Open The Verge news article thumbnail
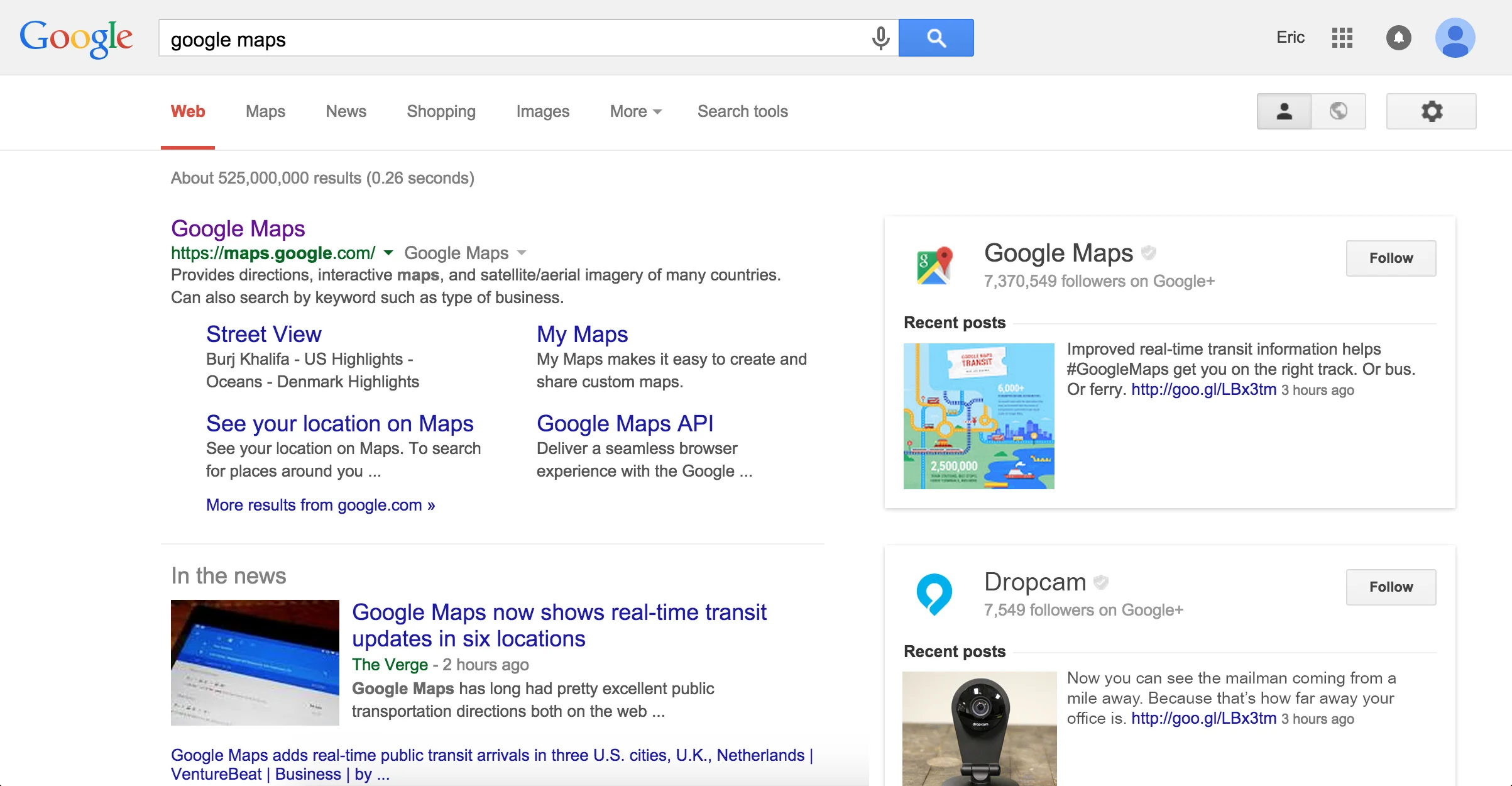The width and height of the screenshot is (1512, 786). tap(255, 662)
